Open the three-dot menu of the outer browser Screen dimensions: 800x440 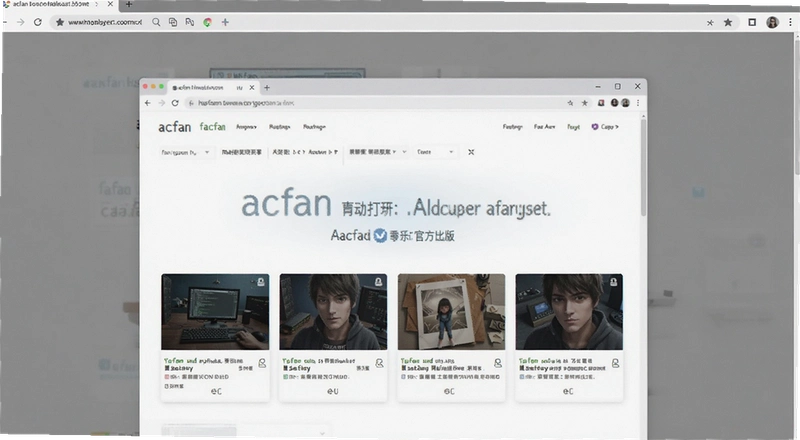point(790,22)
